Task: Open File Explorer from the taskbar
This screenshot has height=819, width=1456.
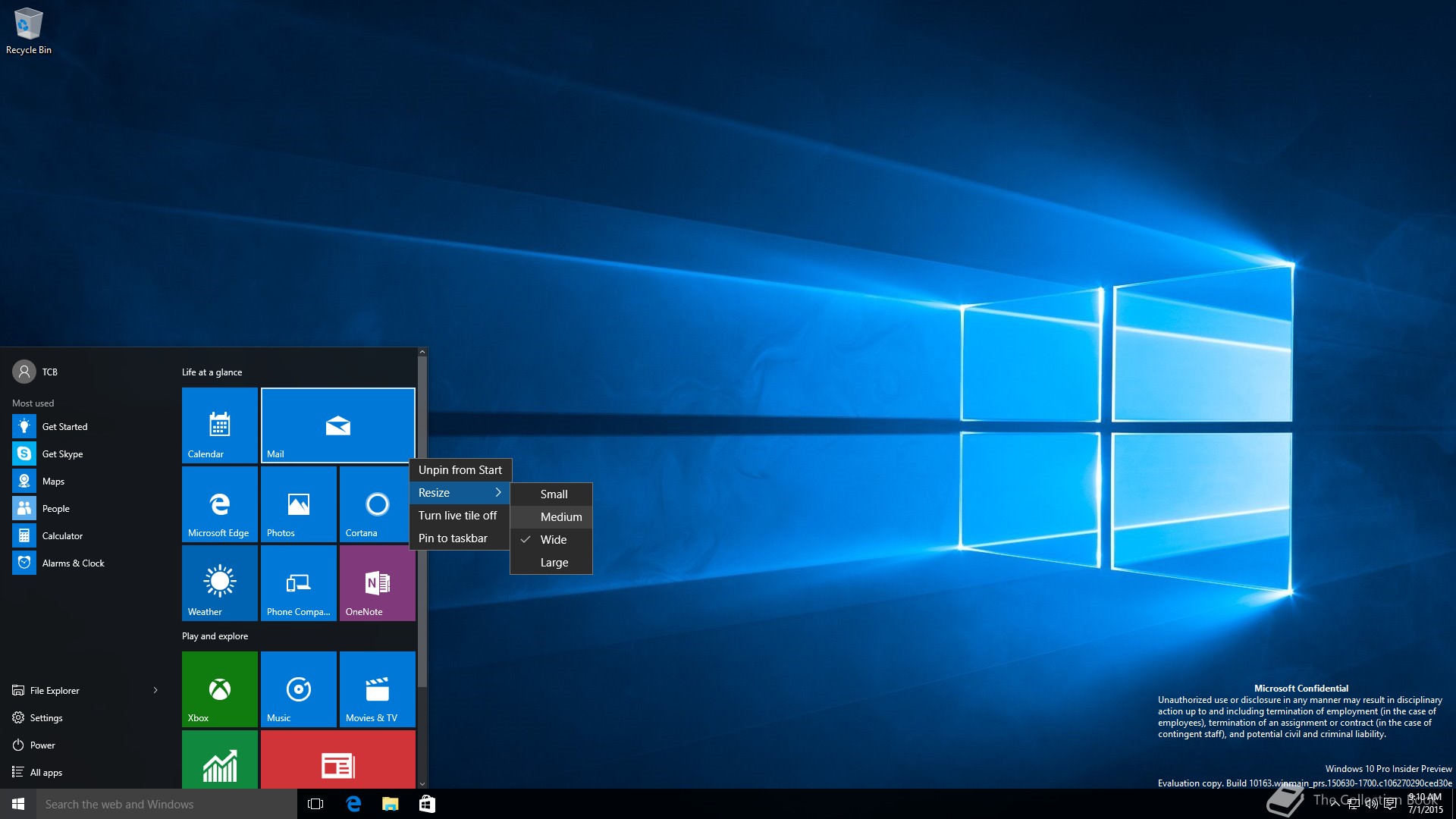Action: click(x=390, y=804)
